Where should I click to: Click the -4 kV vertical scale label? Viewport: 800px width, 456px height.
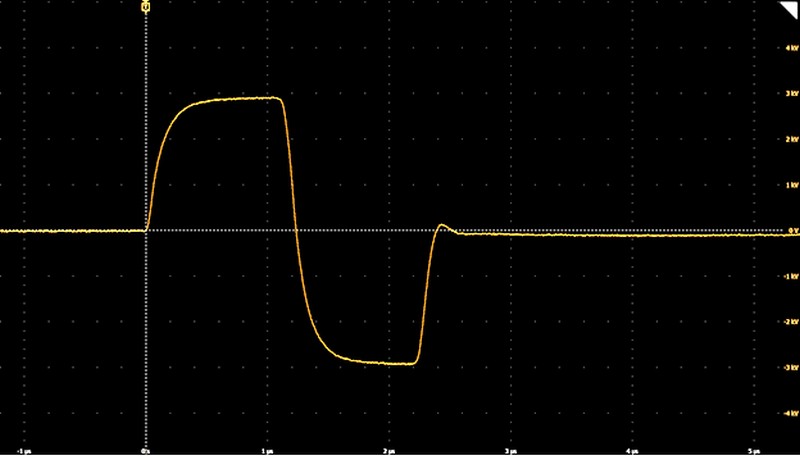(x=791, y=413)
